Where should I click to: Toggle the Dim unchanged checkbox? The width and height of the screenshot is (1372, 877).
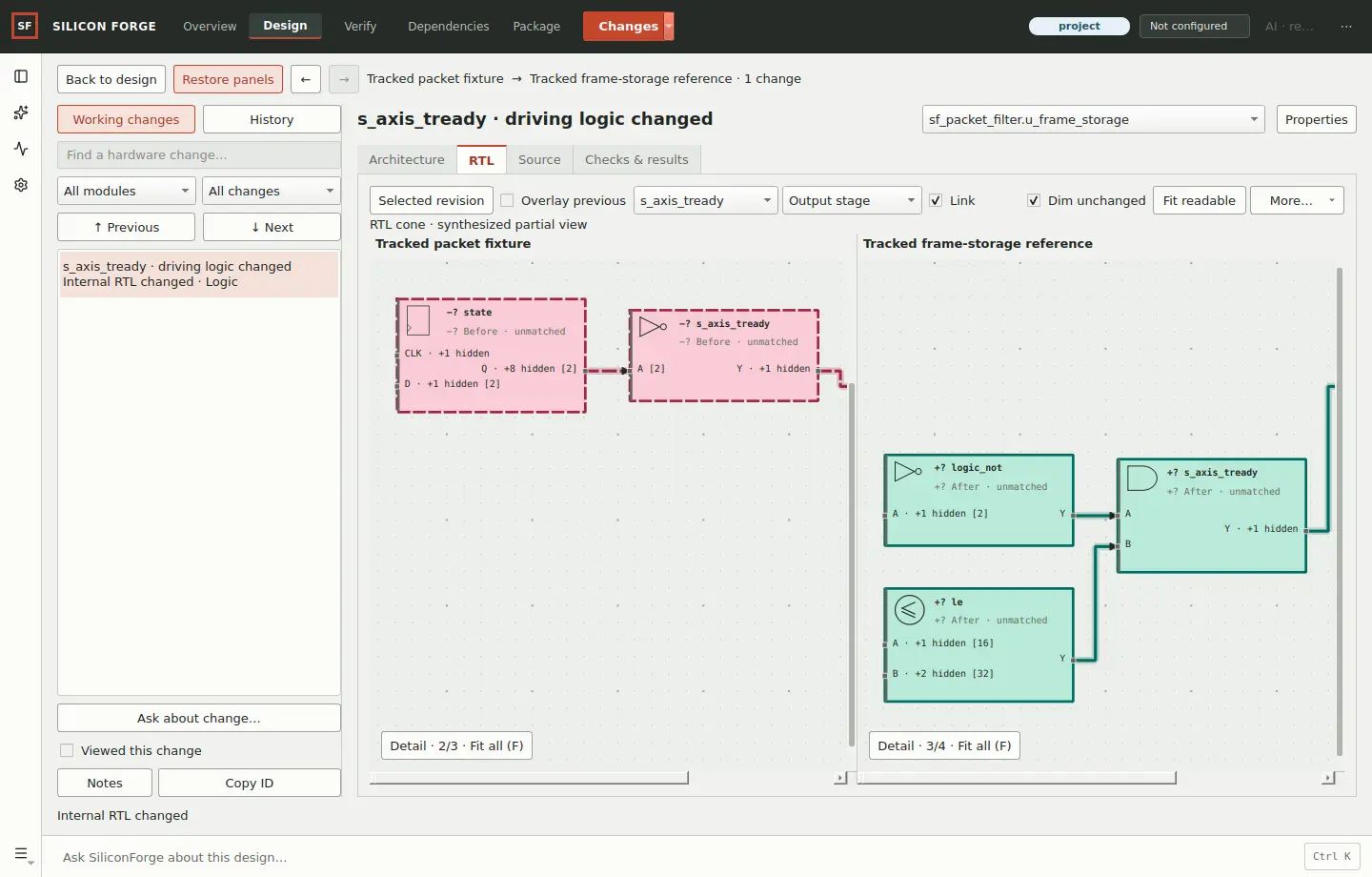click(x=1034, y=200)
